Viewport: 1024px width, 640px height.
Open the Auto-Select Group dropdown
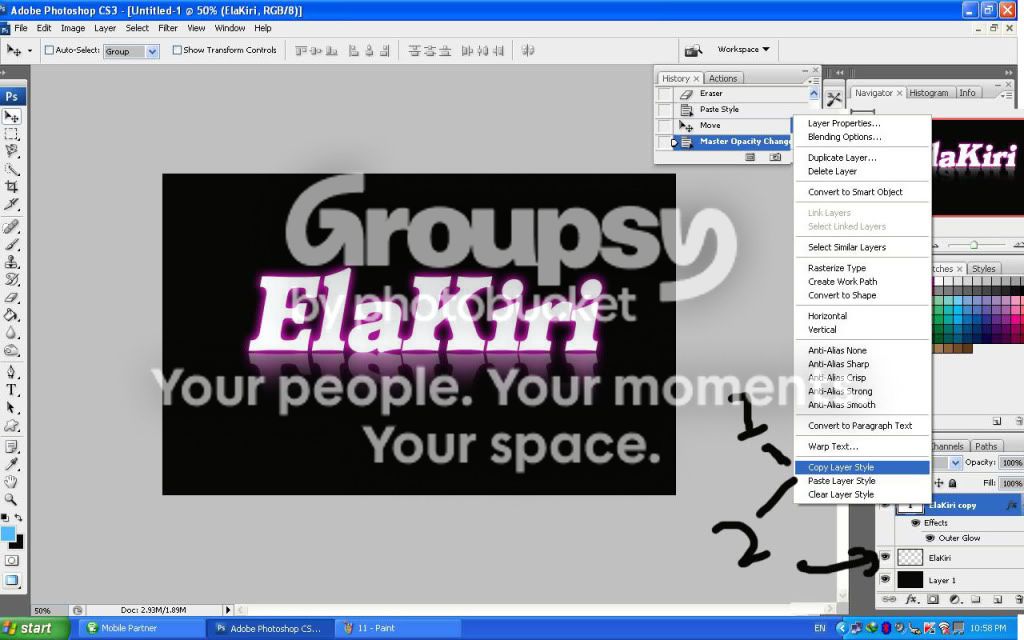152,51
